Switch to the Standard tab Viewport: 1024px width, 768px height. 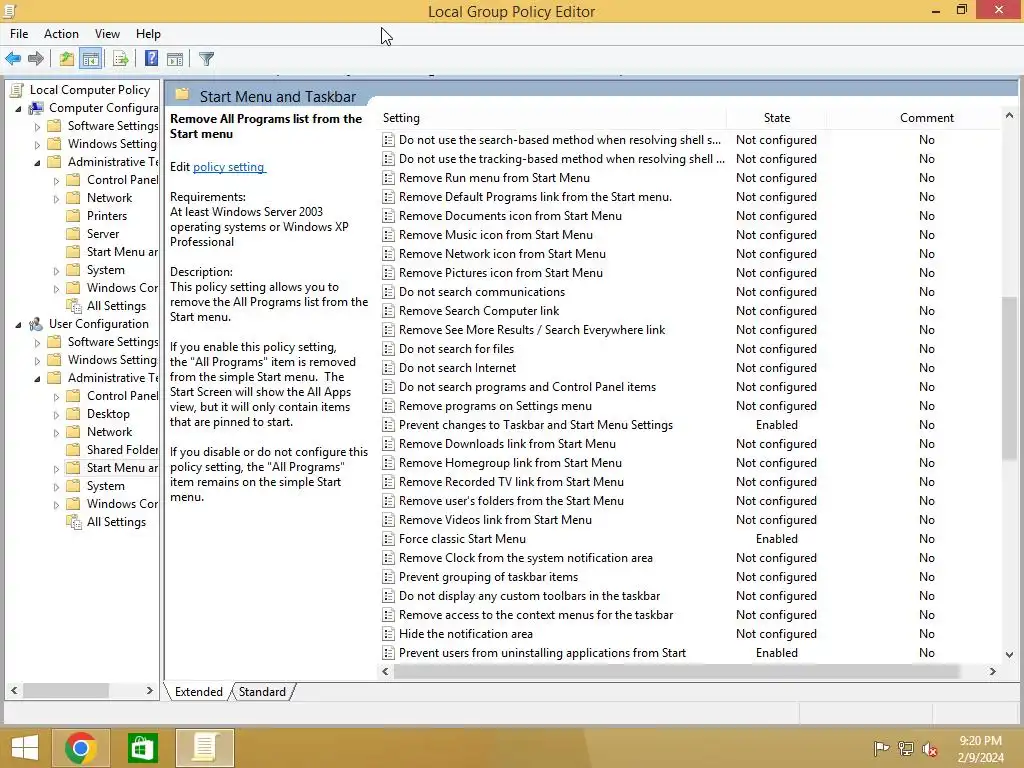pyautogui.click(x=262, y=692)
